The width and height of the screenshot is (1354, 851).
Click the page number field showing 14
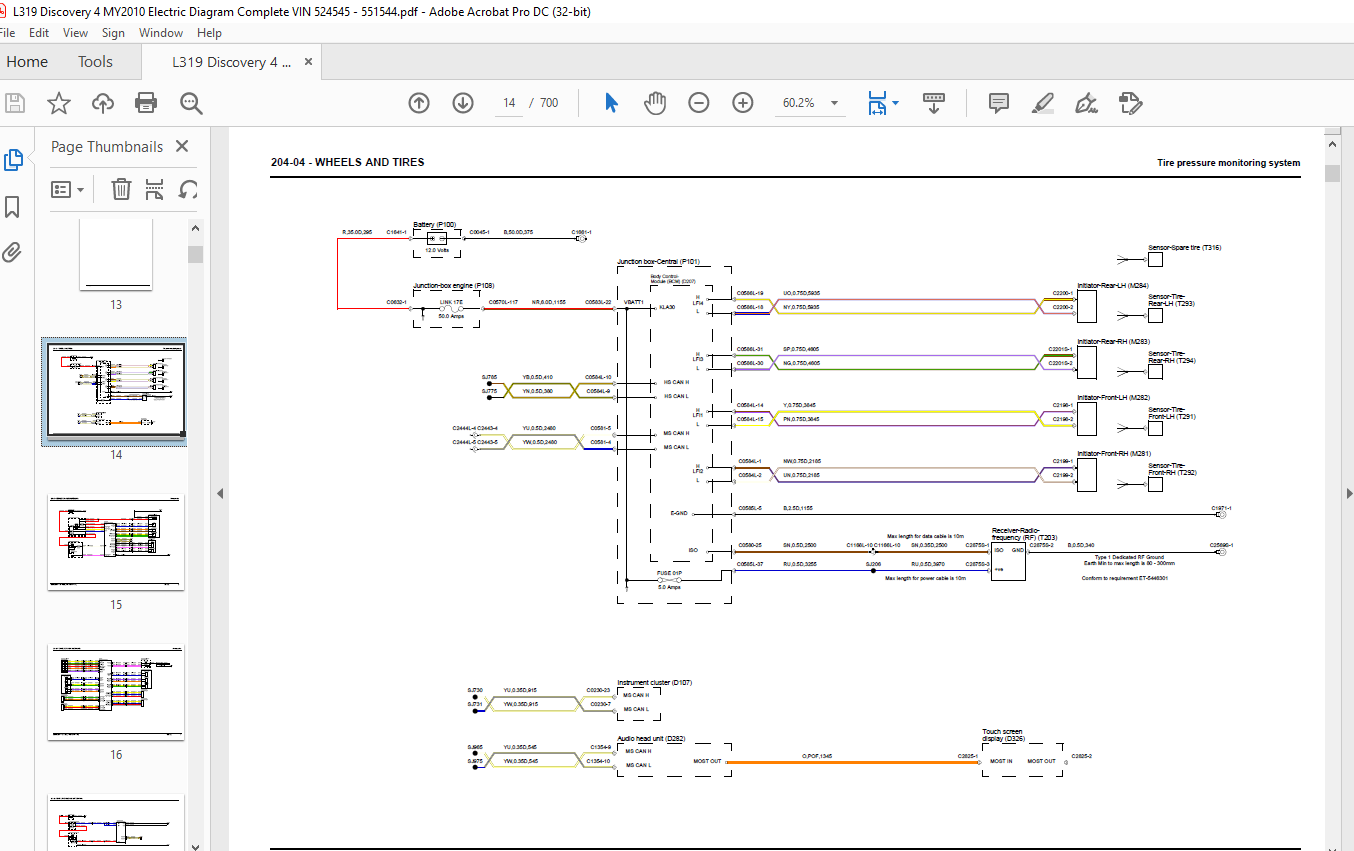pyautogui.click(x=509, y=103)
